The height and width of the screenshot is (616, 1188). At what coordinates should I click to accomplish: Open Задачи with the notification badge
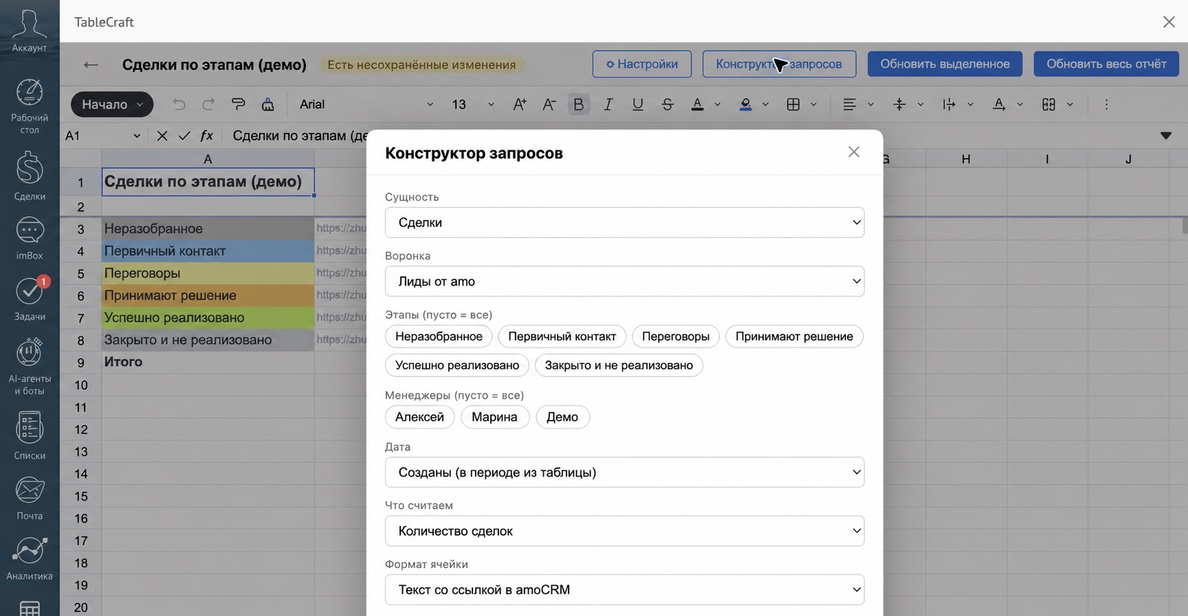pyautogui.click(x=29, y=299)
